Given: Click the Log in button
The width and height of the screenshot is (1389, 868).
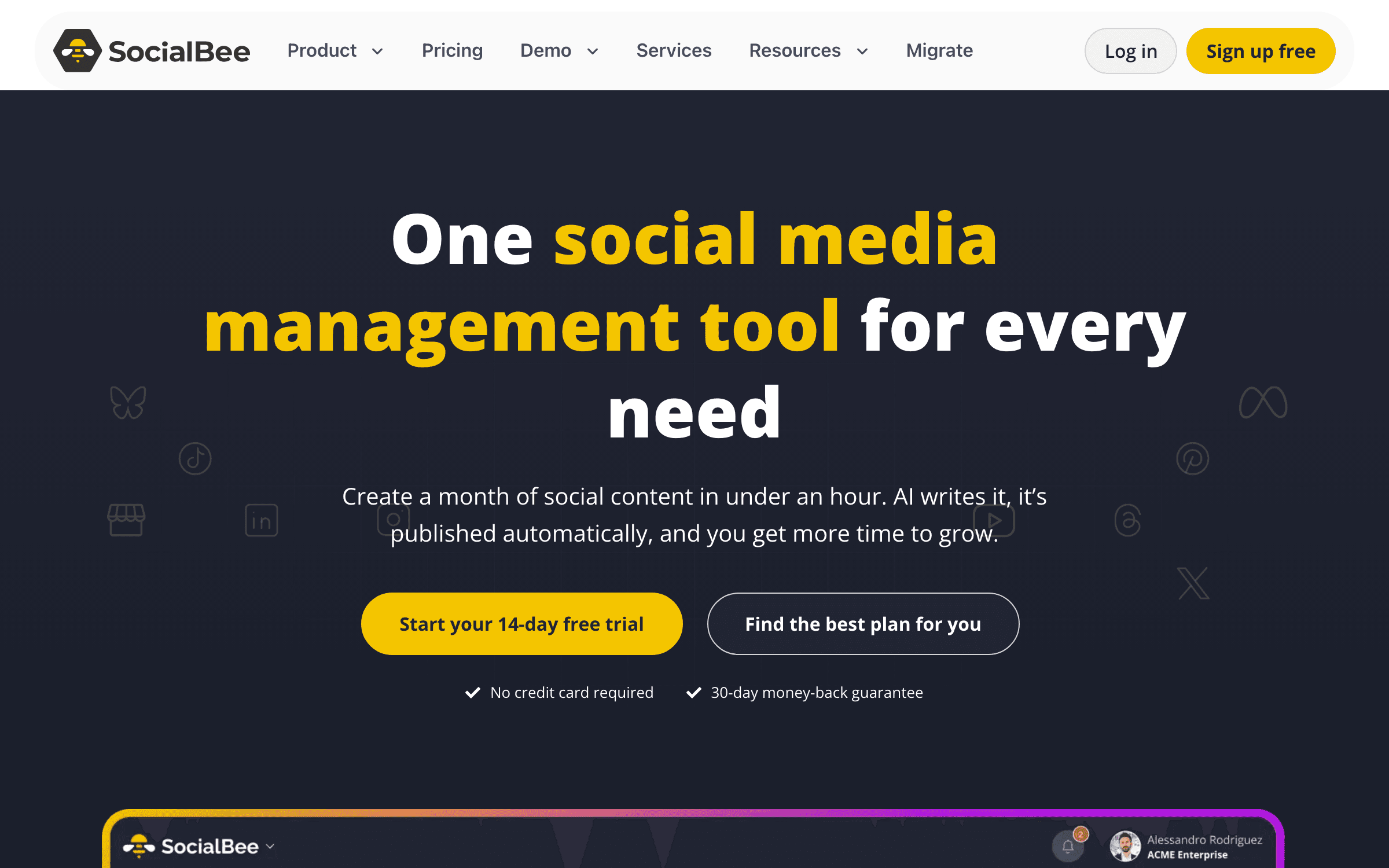Looking at the screenshot, I should click(x=1130, y=51).
